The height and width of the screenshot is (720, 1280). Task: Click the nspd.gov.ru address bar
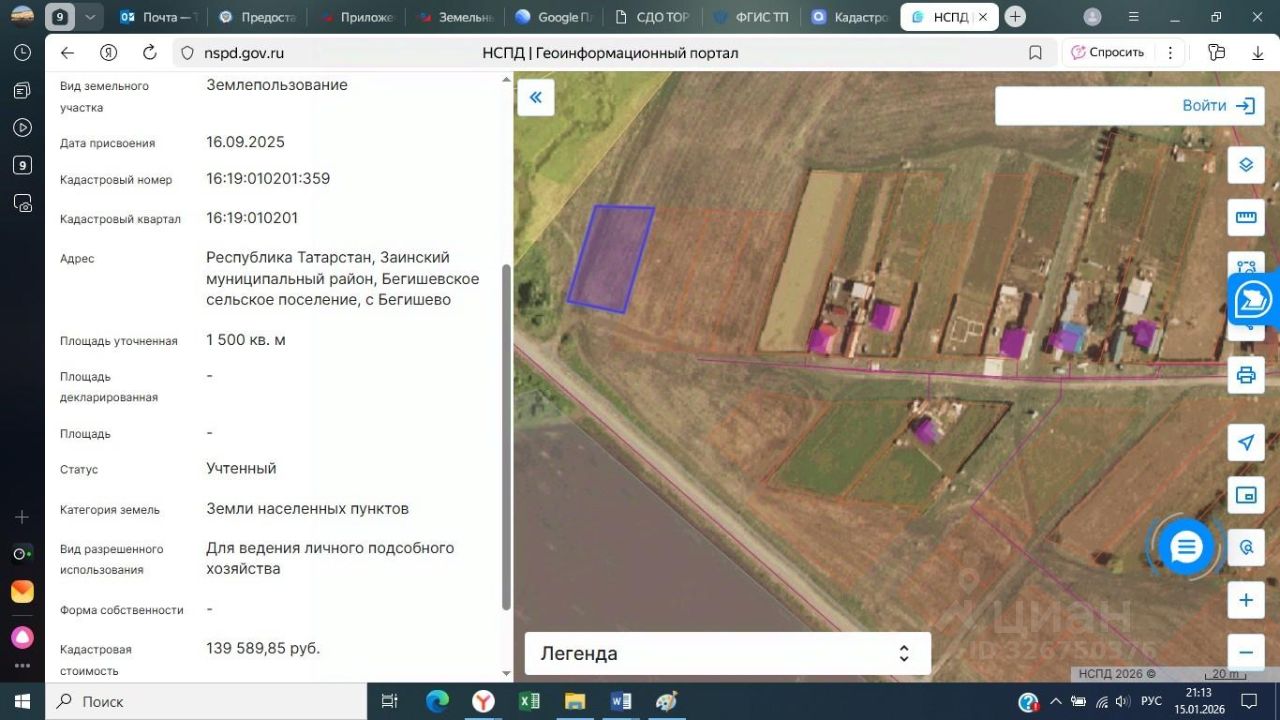[244, 53]
